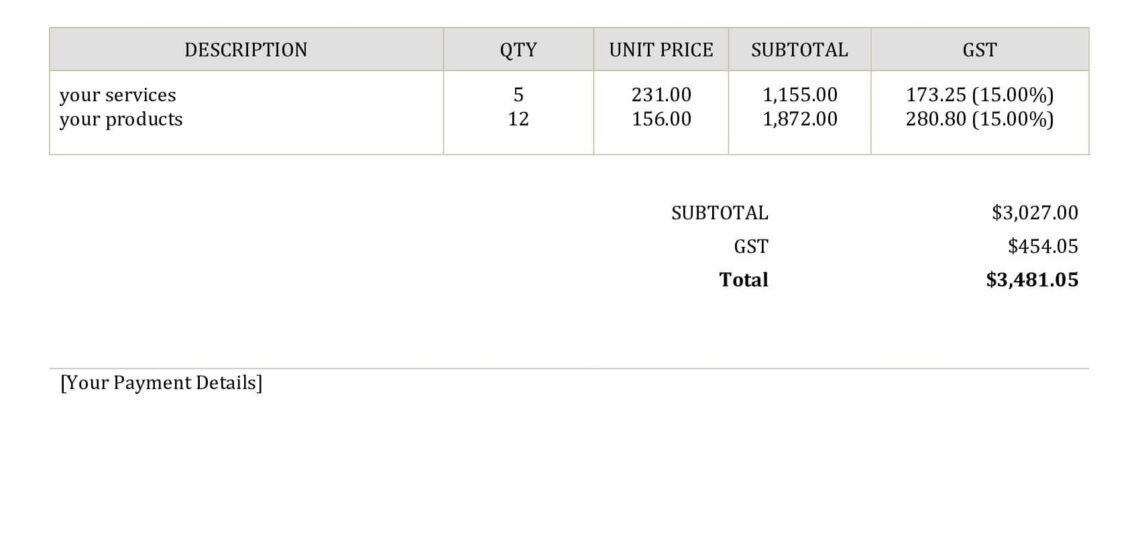The width and height of the screenshot is (1140, 540).
Task: Select the QTY column header
Action: click(x=518, y=50)
